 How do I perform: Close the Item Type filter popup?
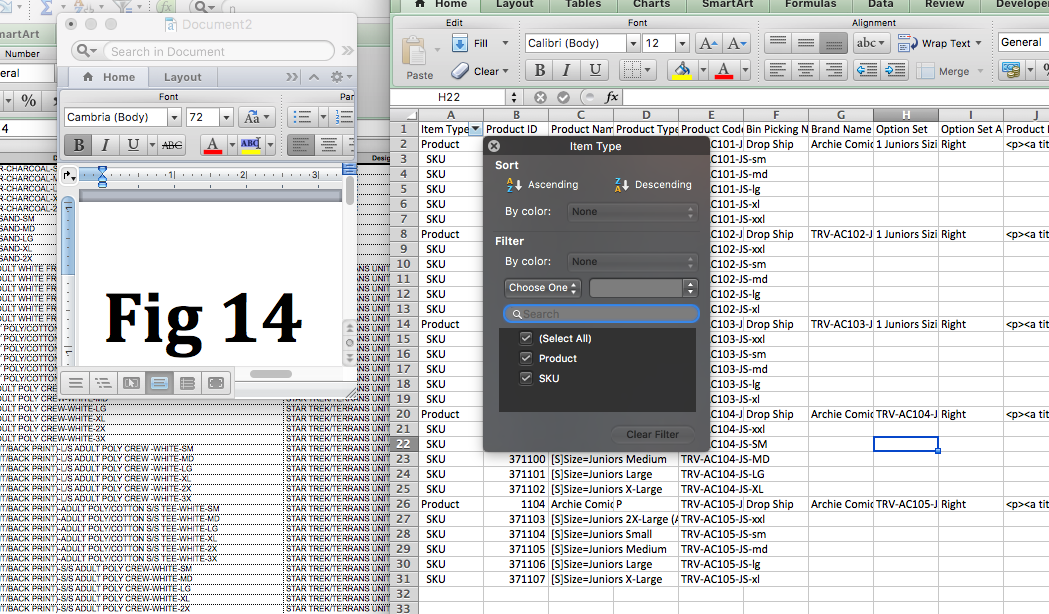(x=494, y=146)
